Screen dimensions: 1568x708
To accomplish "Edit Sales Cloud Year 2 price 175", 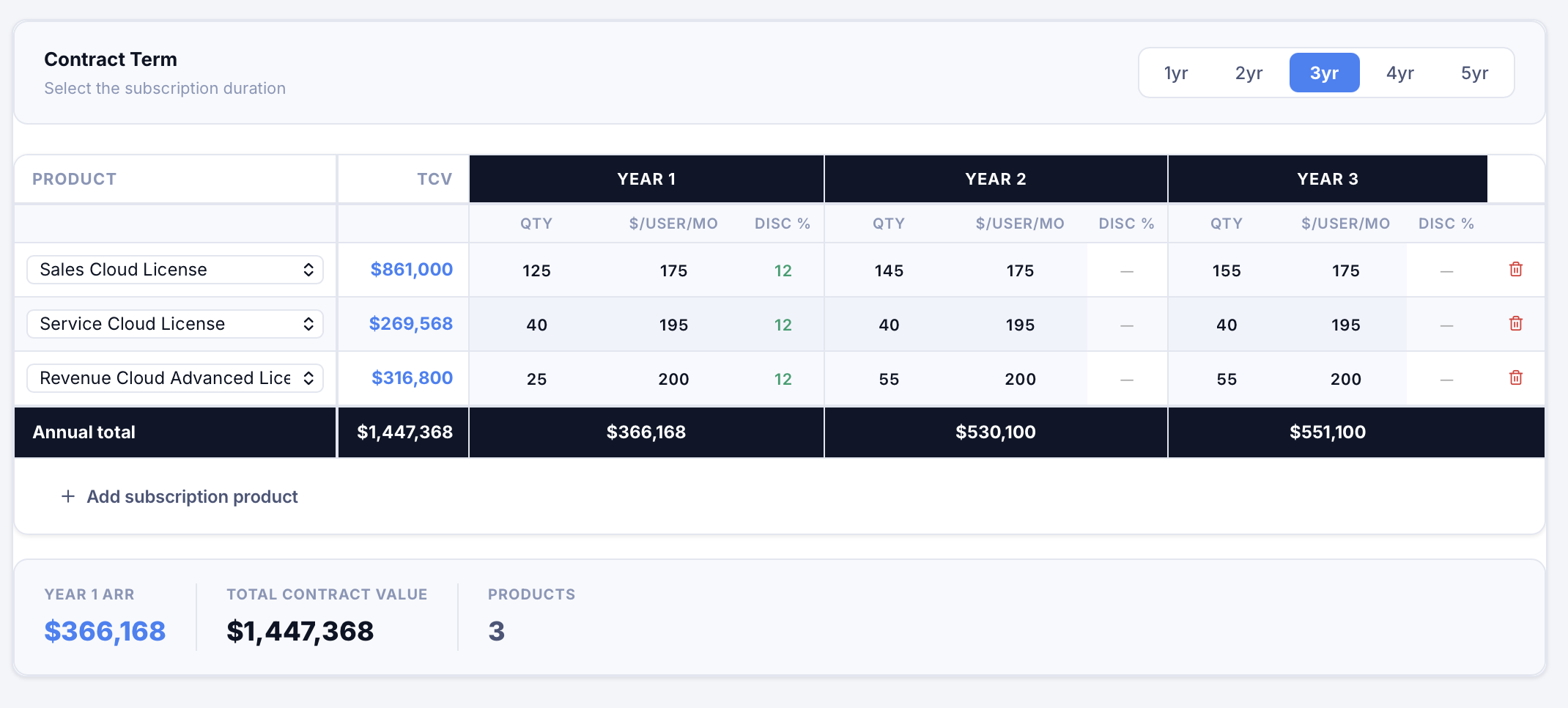I will 1020,270.
